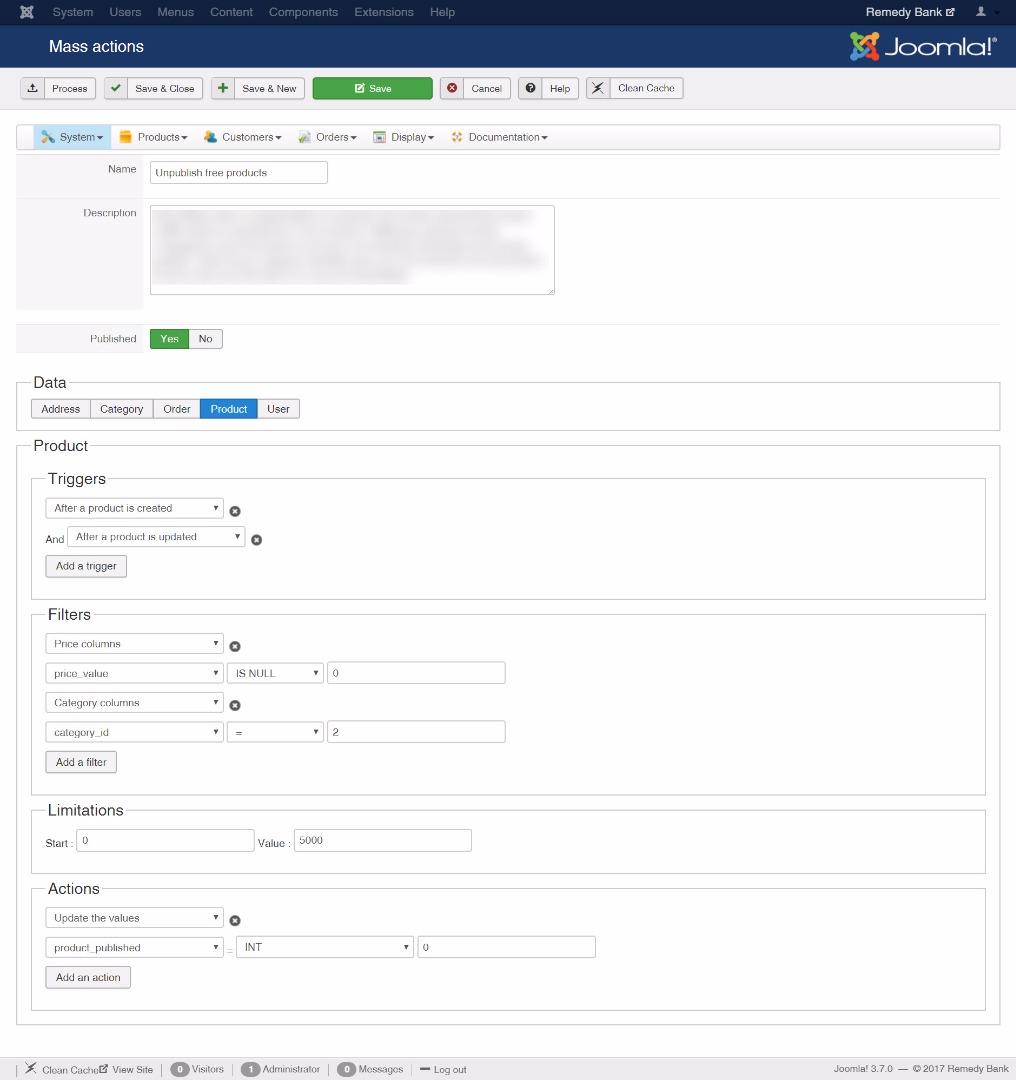Open the top bar Help menu
Viewport: 1016px width, 1080px height.
tap(442, 12)
